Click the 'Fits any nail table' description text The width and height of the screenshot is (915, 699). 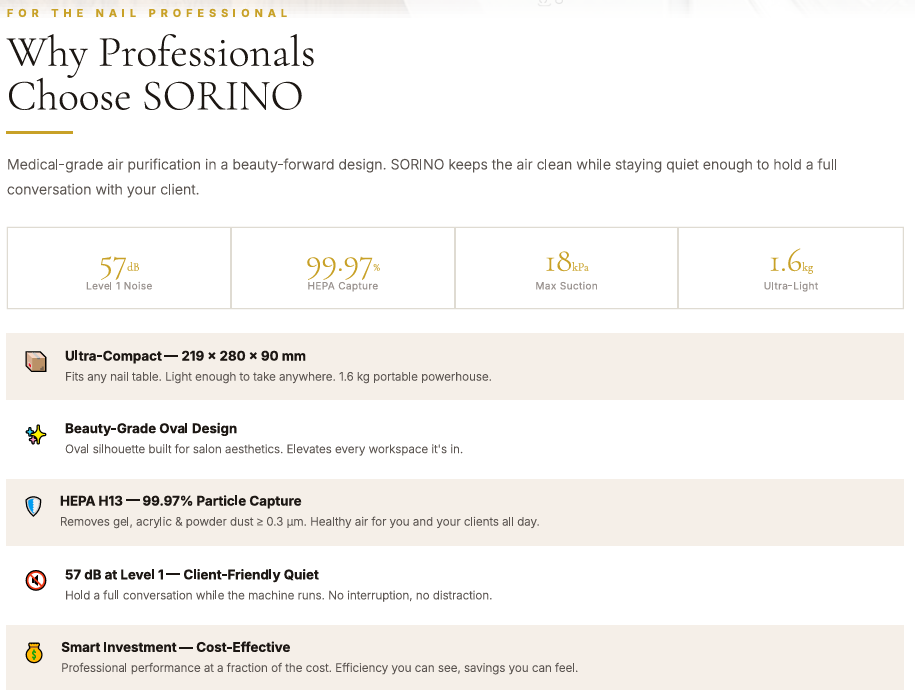point(278,377)
